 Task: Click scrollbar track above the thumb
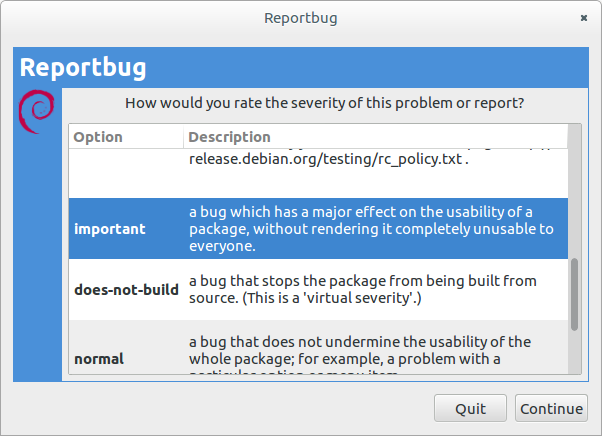point(574,200)
